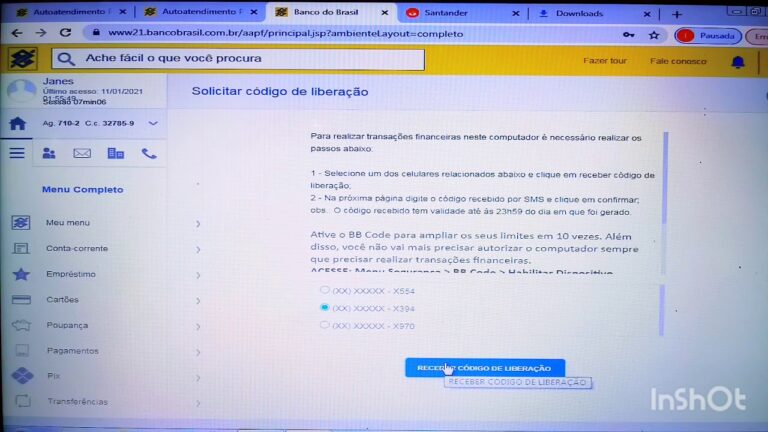Viewport: 768px width, 432px height.
Task: Focus the Ache fácil search field
Action: pos(239,59)
